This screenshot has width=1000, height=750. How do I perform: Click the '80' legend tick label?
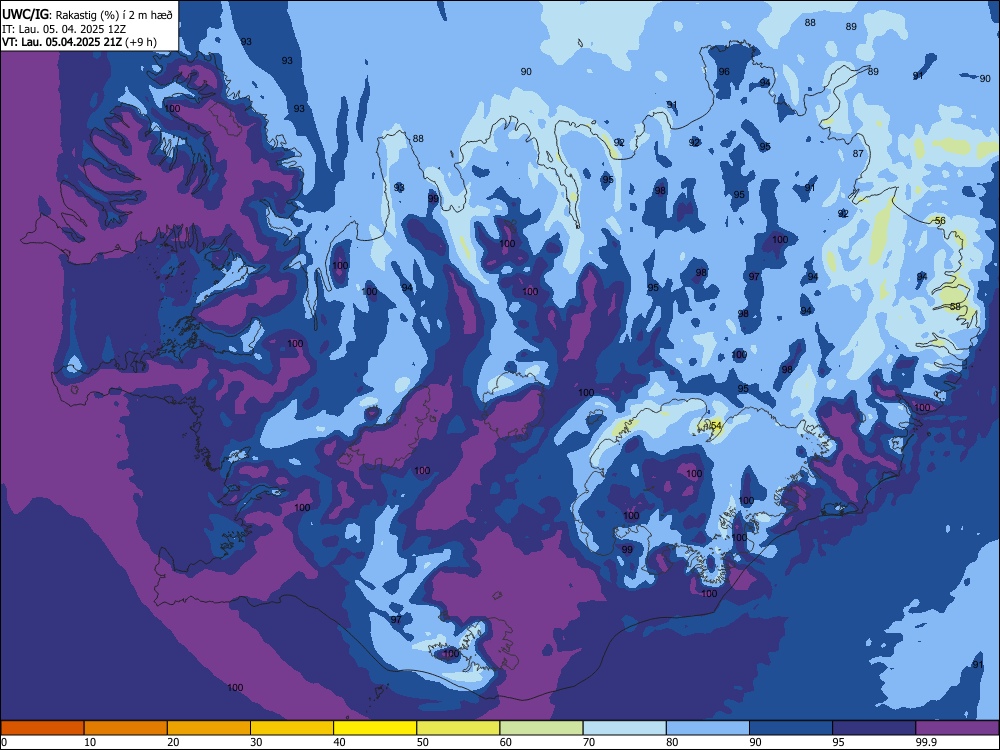pos(672,742)
